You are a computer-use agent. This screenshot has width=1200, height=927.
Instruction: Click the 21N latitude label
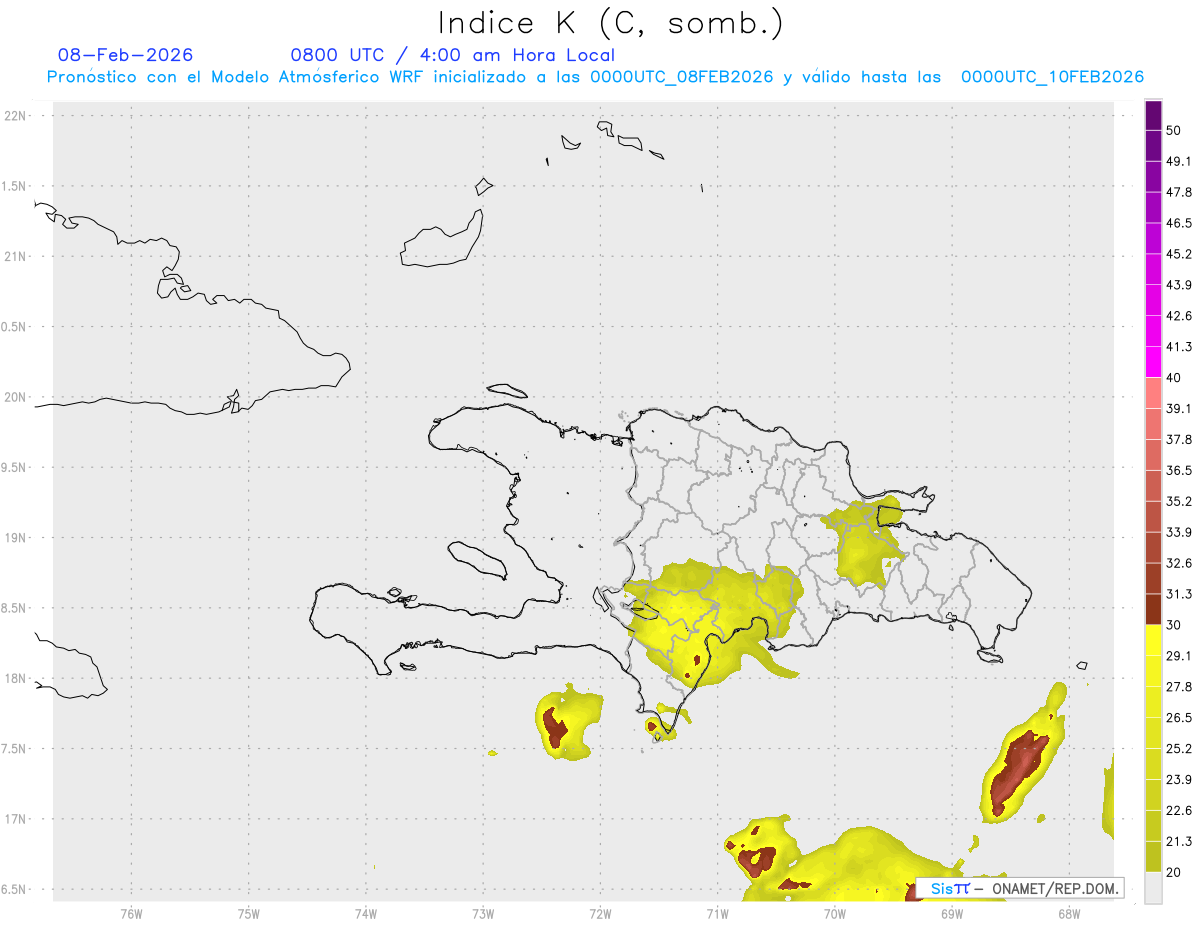[15, 256]
